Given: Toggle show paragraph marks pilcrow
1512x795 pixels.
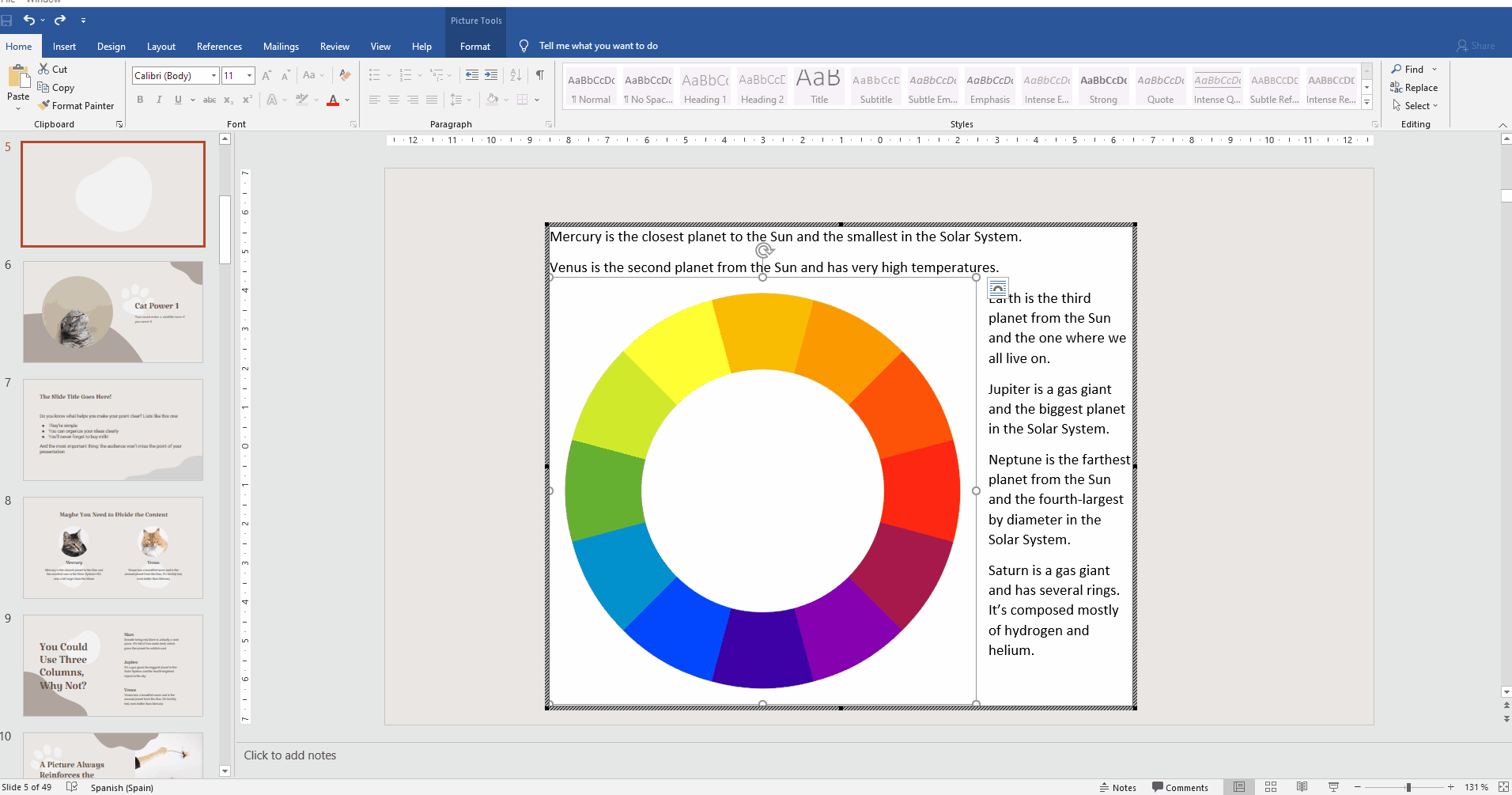Looking at the screenshot, I should pos(539,75).
